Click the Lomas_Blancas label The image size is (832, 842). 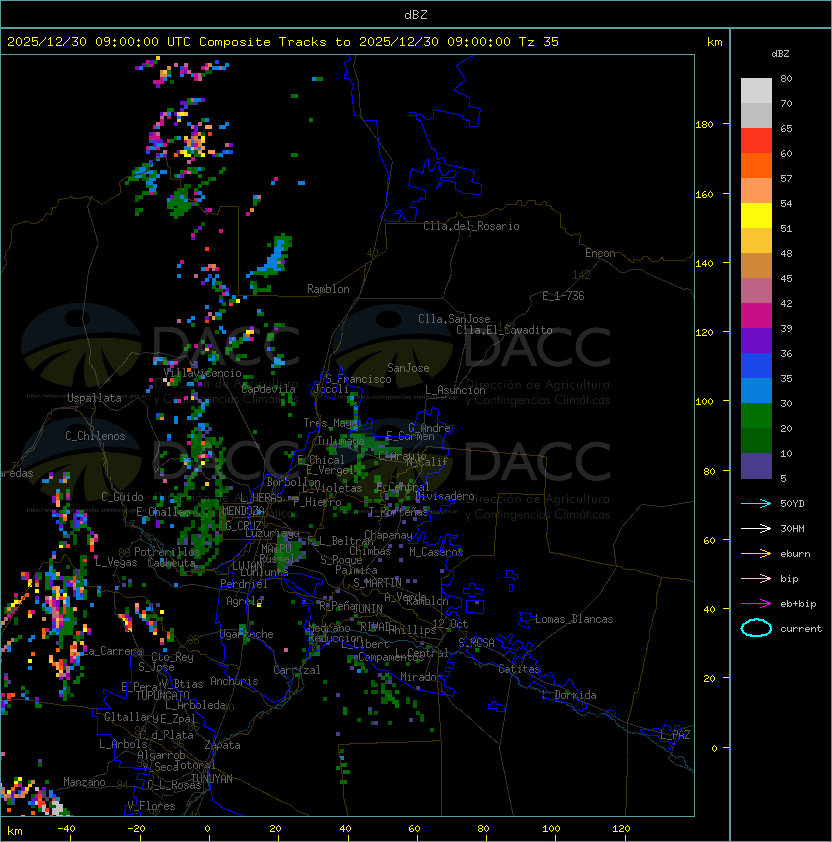[x=574, y=619]
